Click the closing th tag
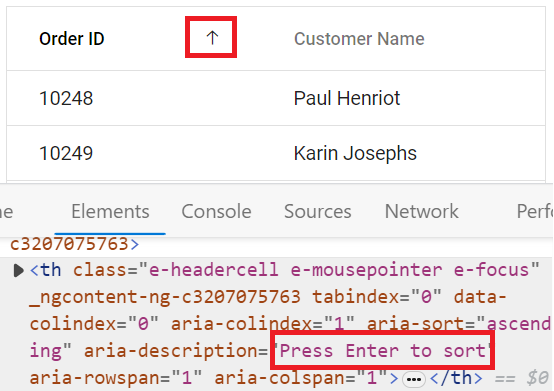 click(456, 378)
